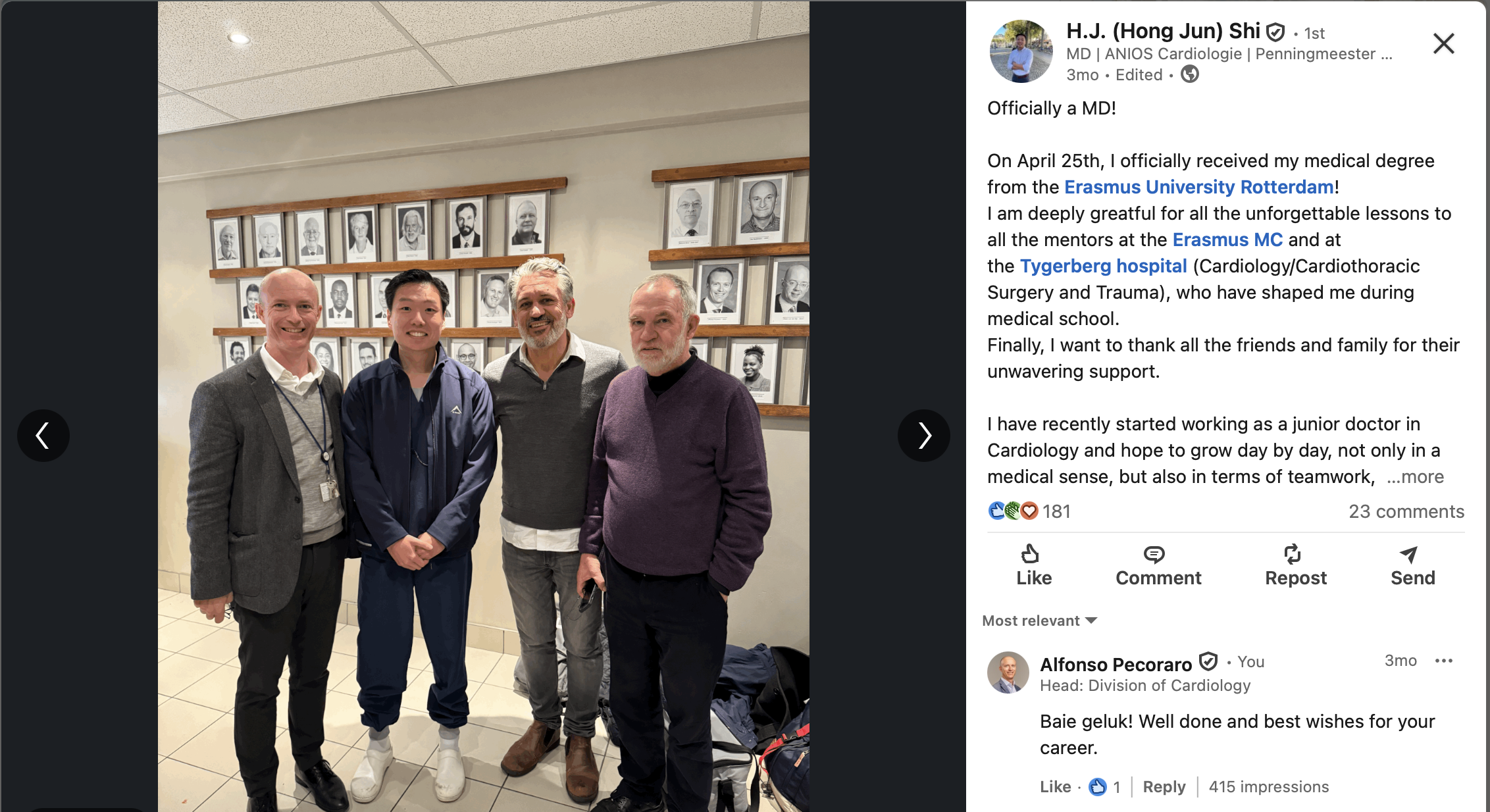1490x812 pixels.
Task: Open the Most relevant sort dropdown
Action: point(1039,621)
